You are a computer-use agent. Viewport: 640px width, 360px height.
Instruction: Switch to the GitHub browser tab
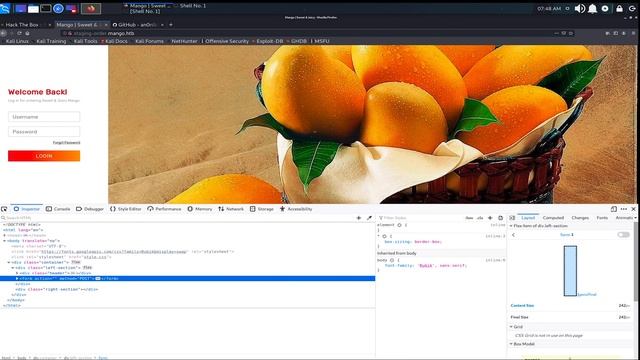[138, 25]
